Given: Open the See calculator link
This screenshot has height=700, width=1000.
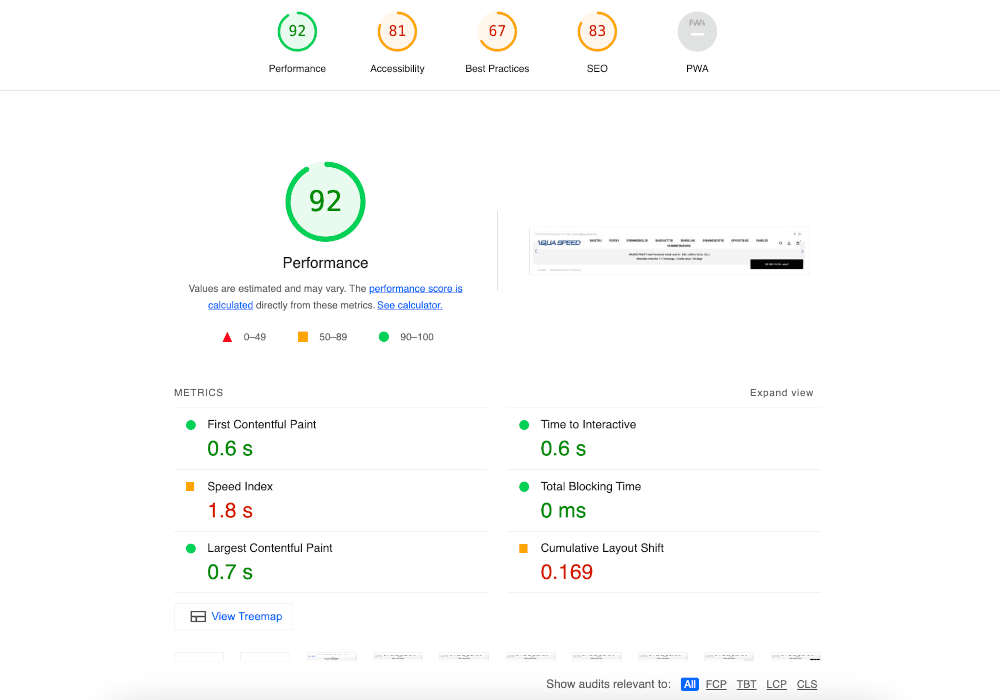Looking at the screenshot, I should pyautogui.click(x=409, y=305).
